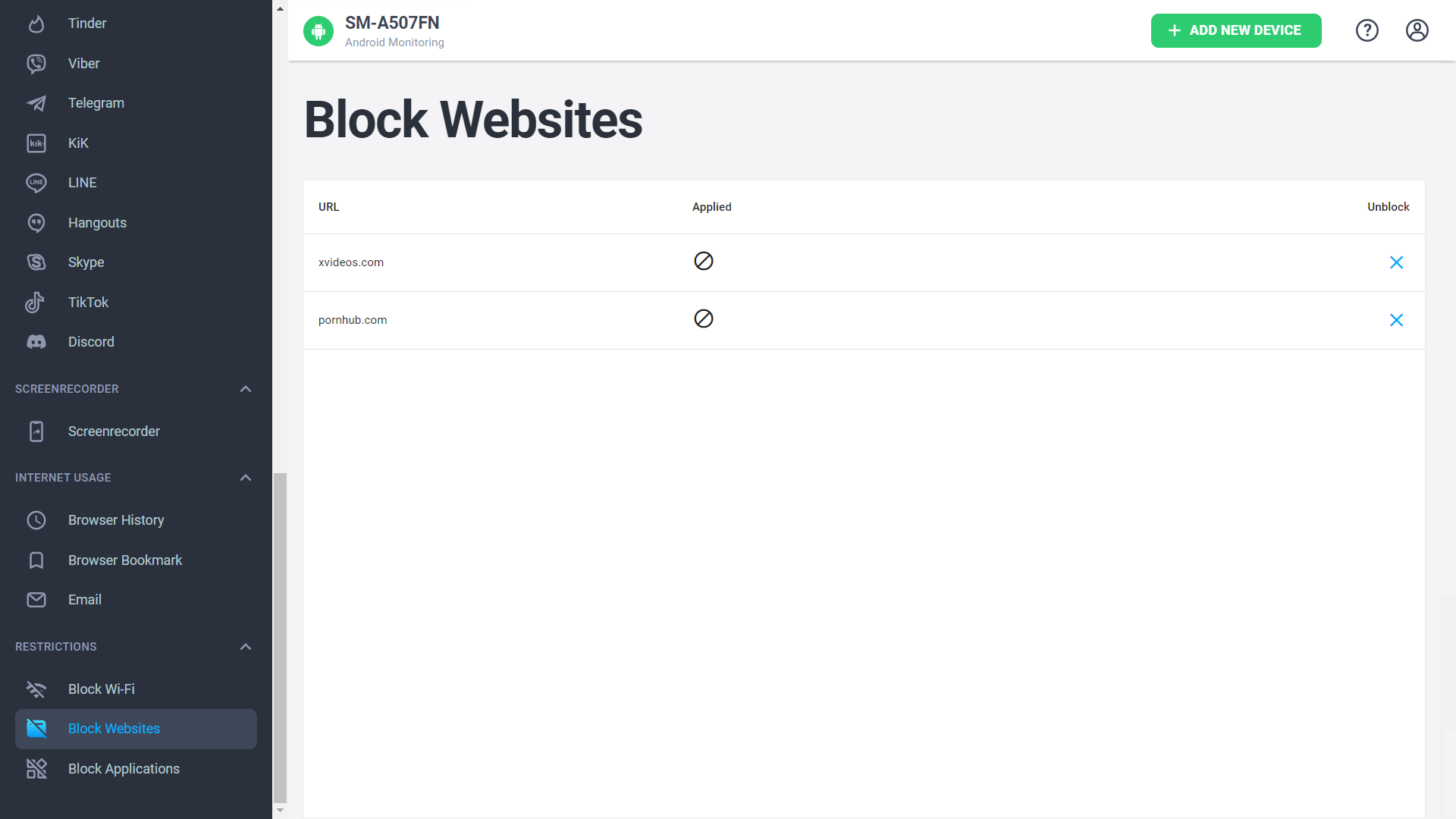The image size is (1456, 819).
Task: Click the Block Applications grid icon
Action: [36, 769]
